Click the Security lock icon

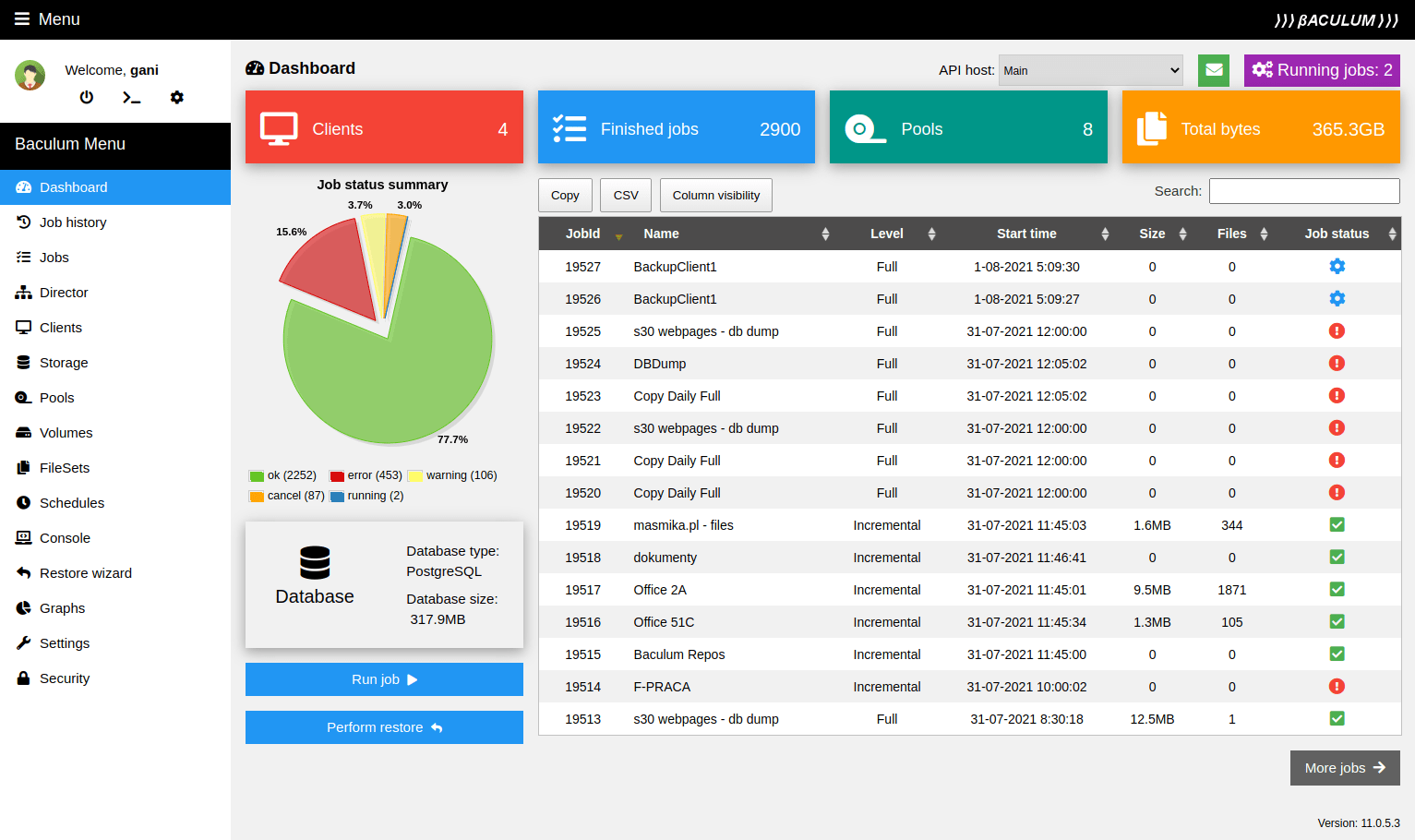pyautogui.click(x=24, y=678)
